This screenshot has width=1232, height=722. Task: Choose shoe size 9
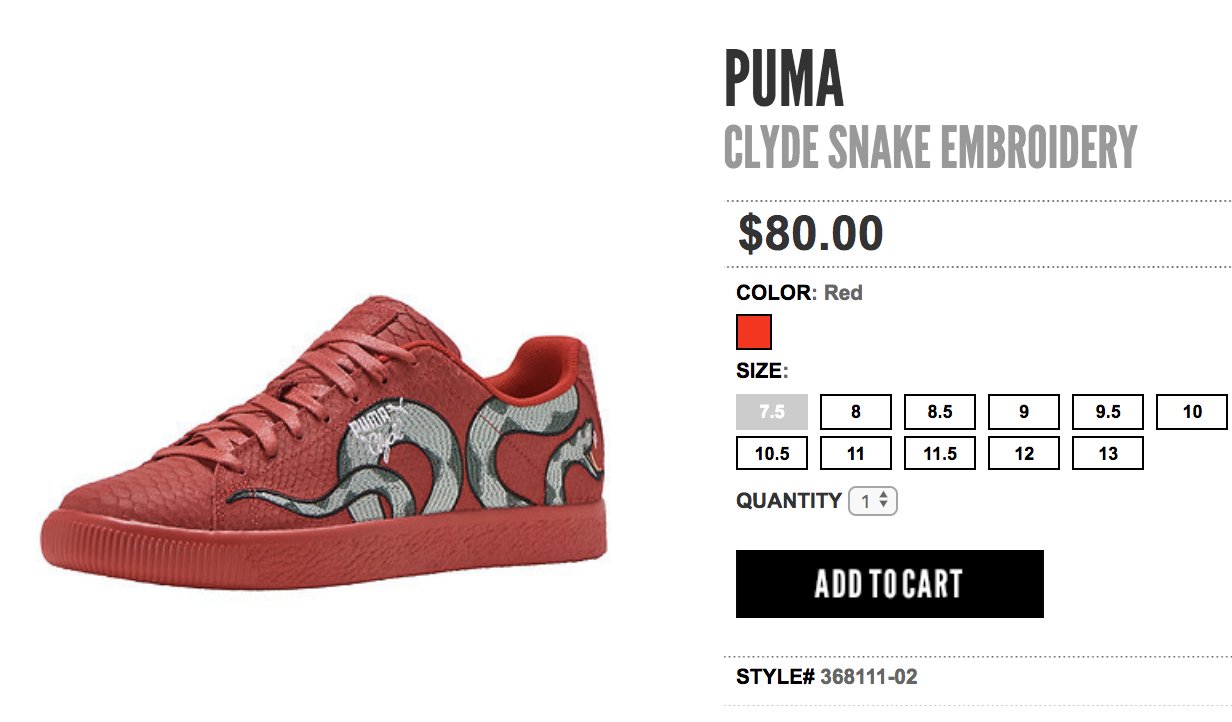1024,412
